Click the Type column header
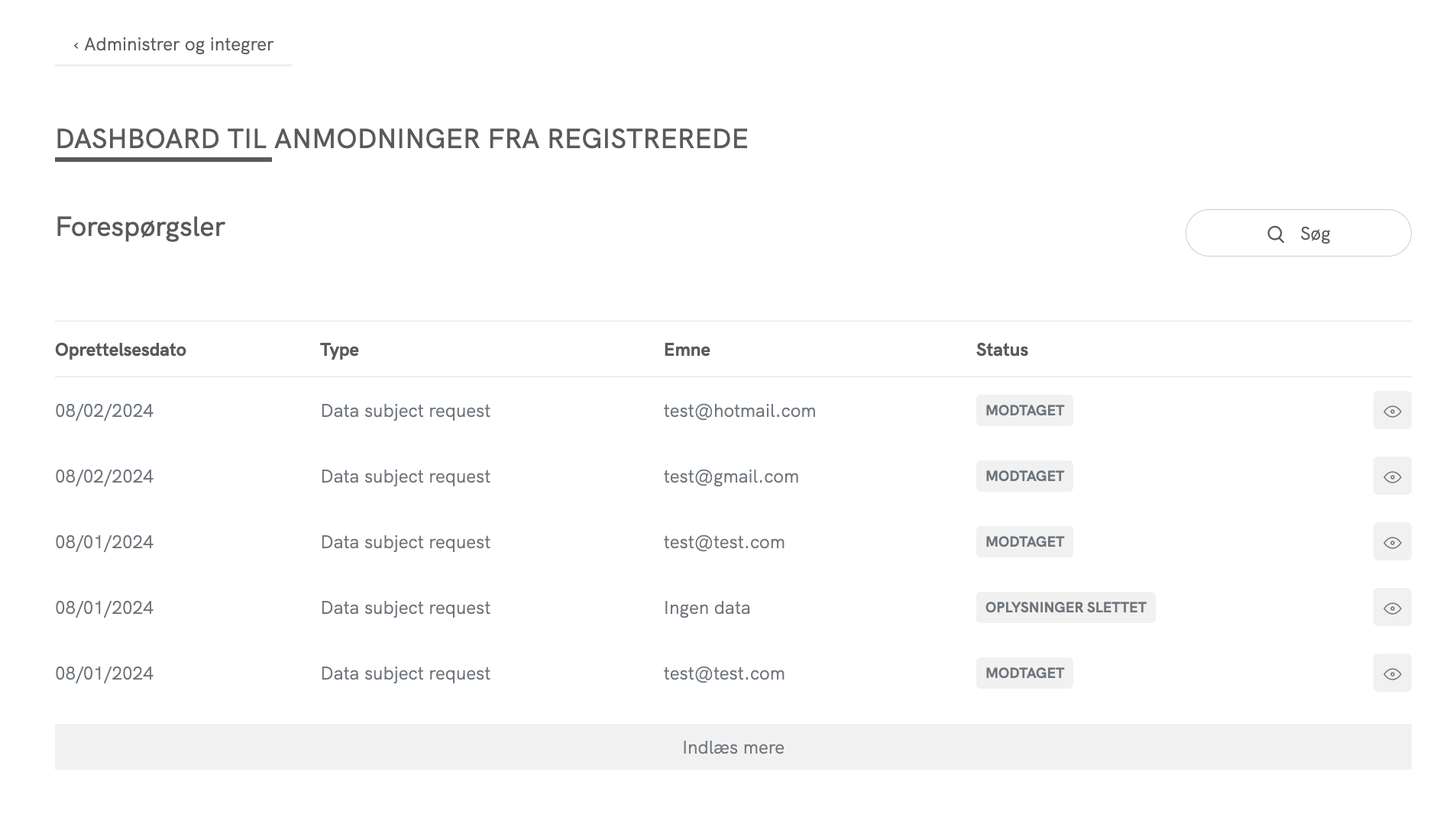This screenshot has width=1456, height=817. coord(339,350)
